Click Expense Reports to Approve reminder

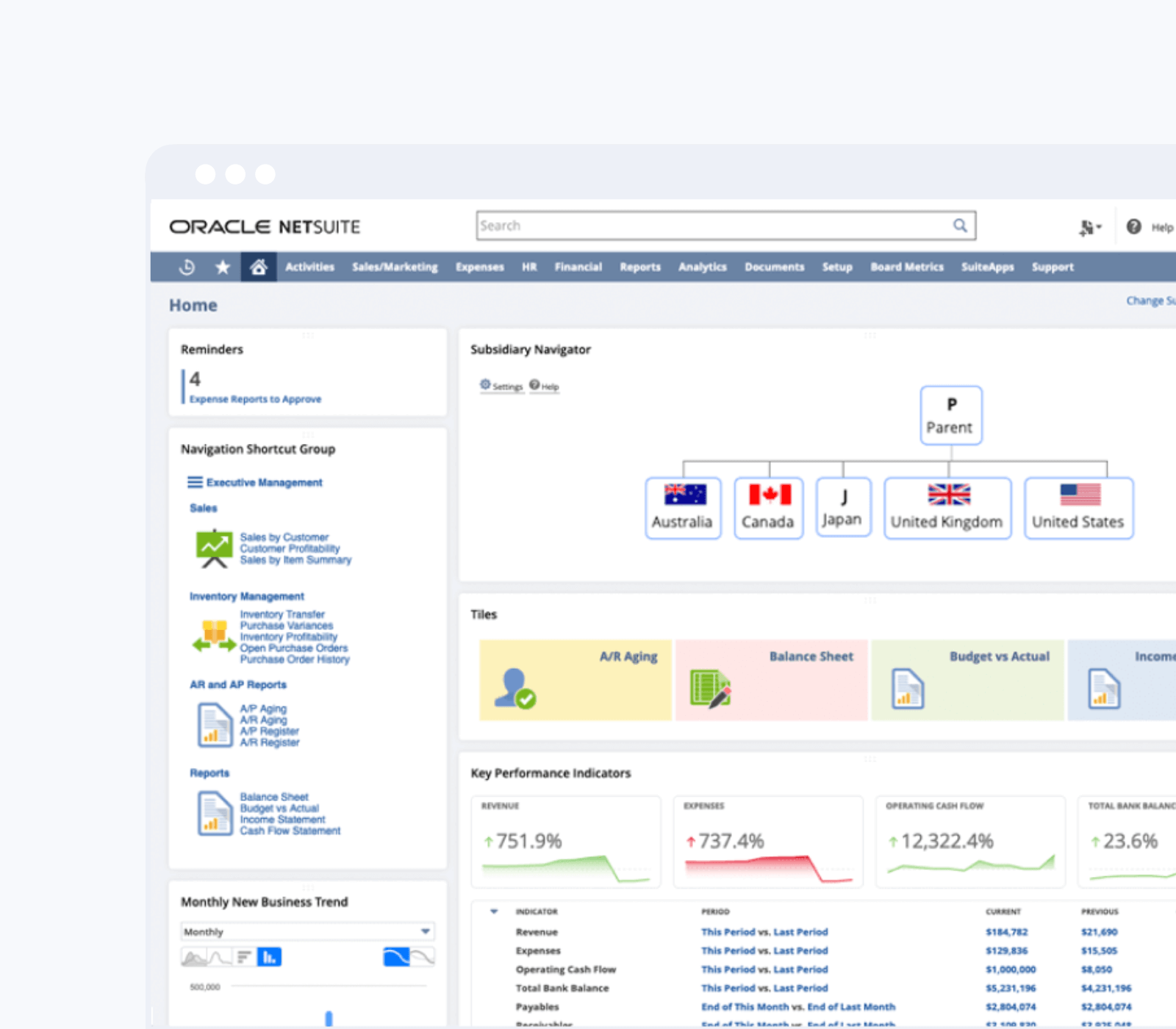pos(255,399)
